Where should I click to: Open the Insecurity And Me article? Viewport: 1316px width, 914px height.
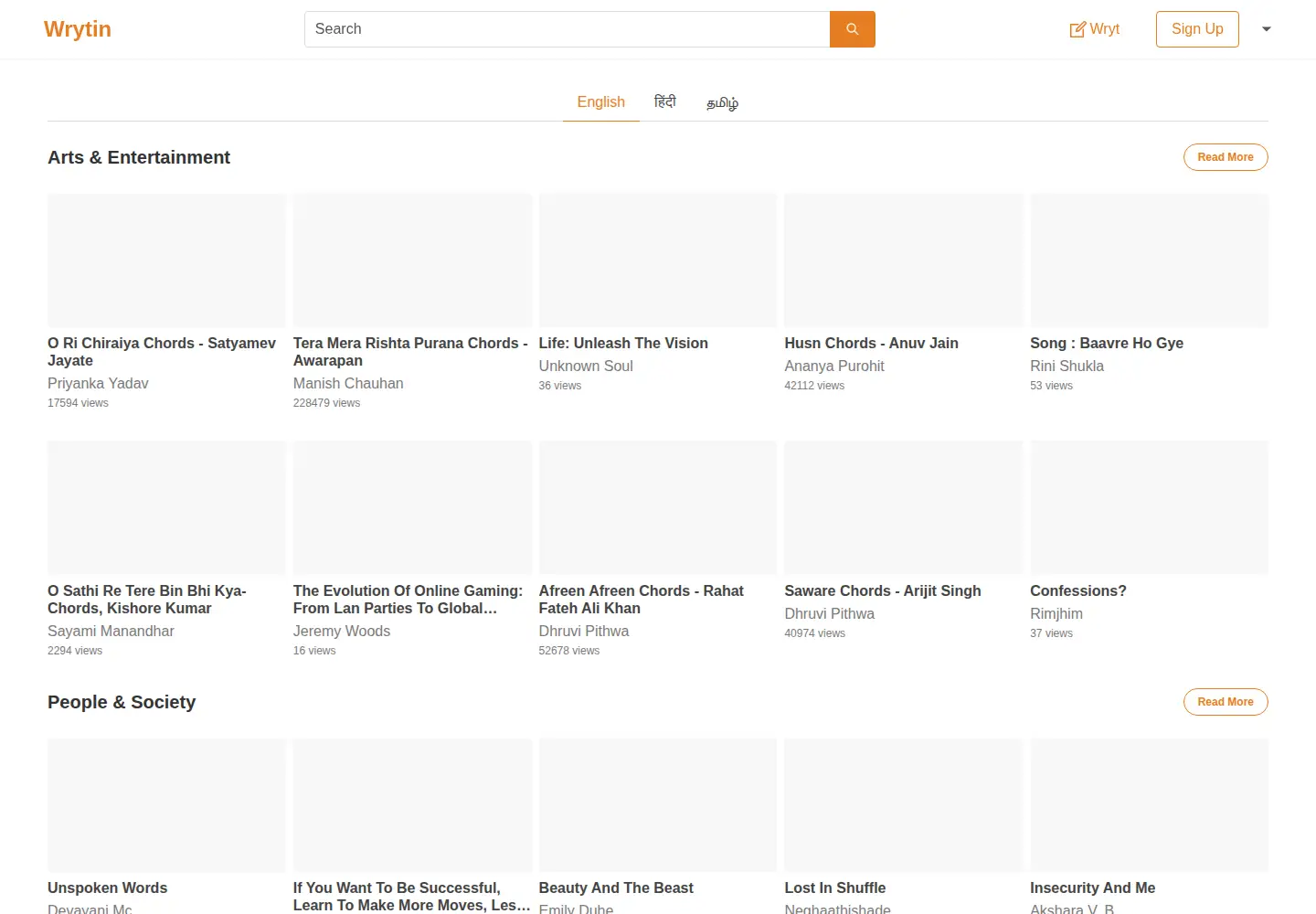[1093, 888]
